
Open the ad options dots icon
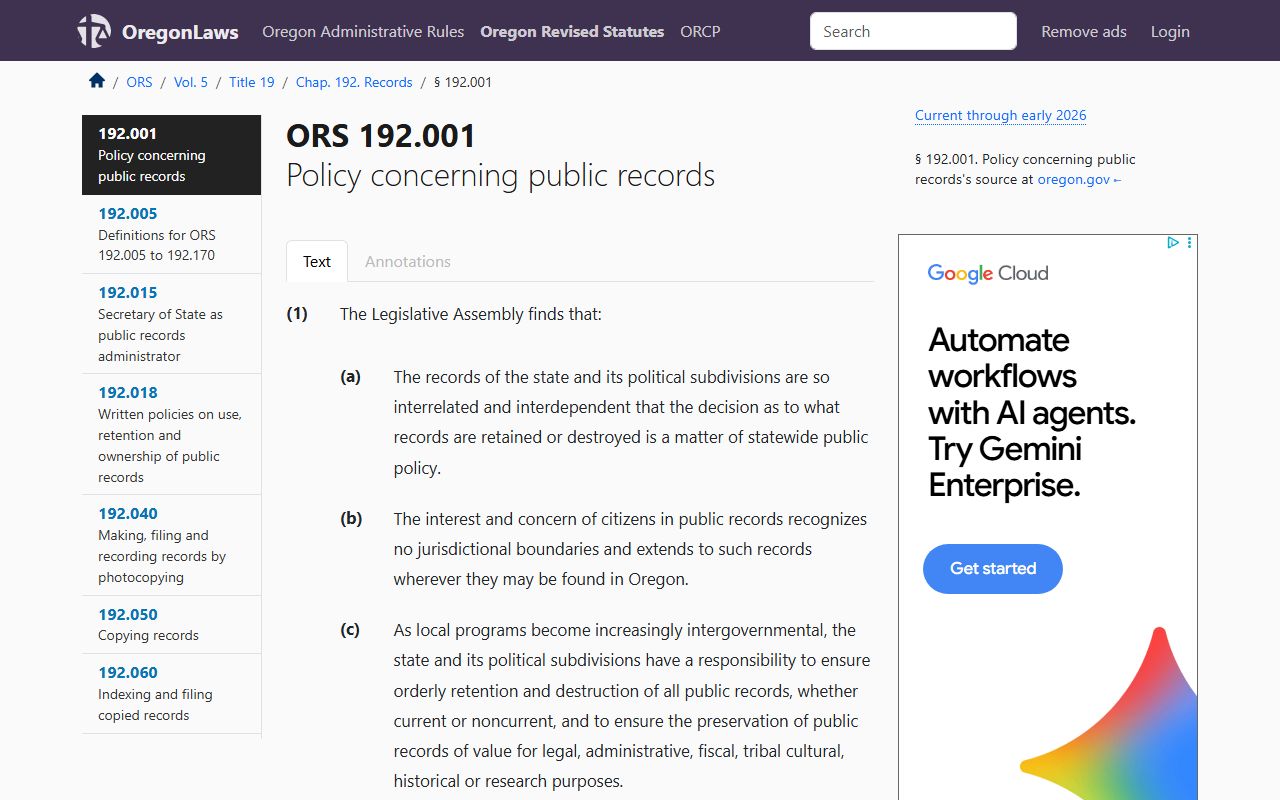(1189, 242)
